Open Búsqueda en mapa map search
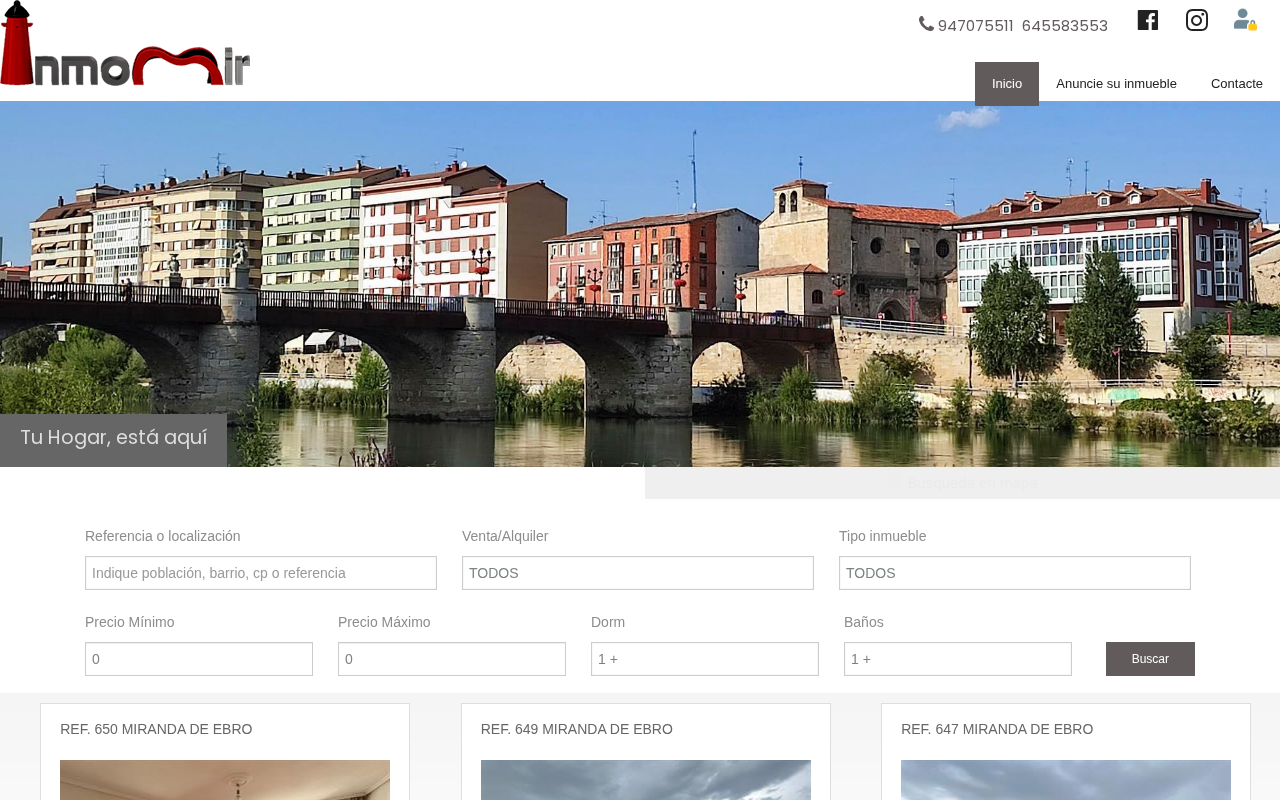The height and width of the screenshot is (800, 1280). coord(962,483)
